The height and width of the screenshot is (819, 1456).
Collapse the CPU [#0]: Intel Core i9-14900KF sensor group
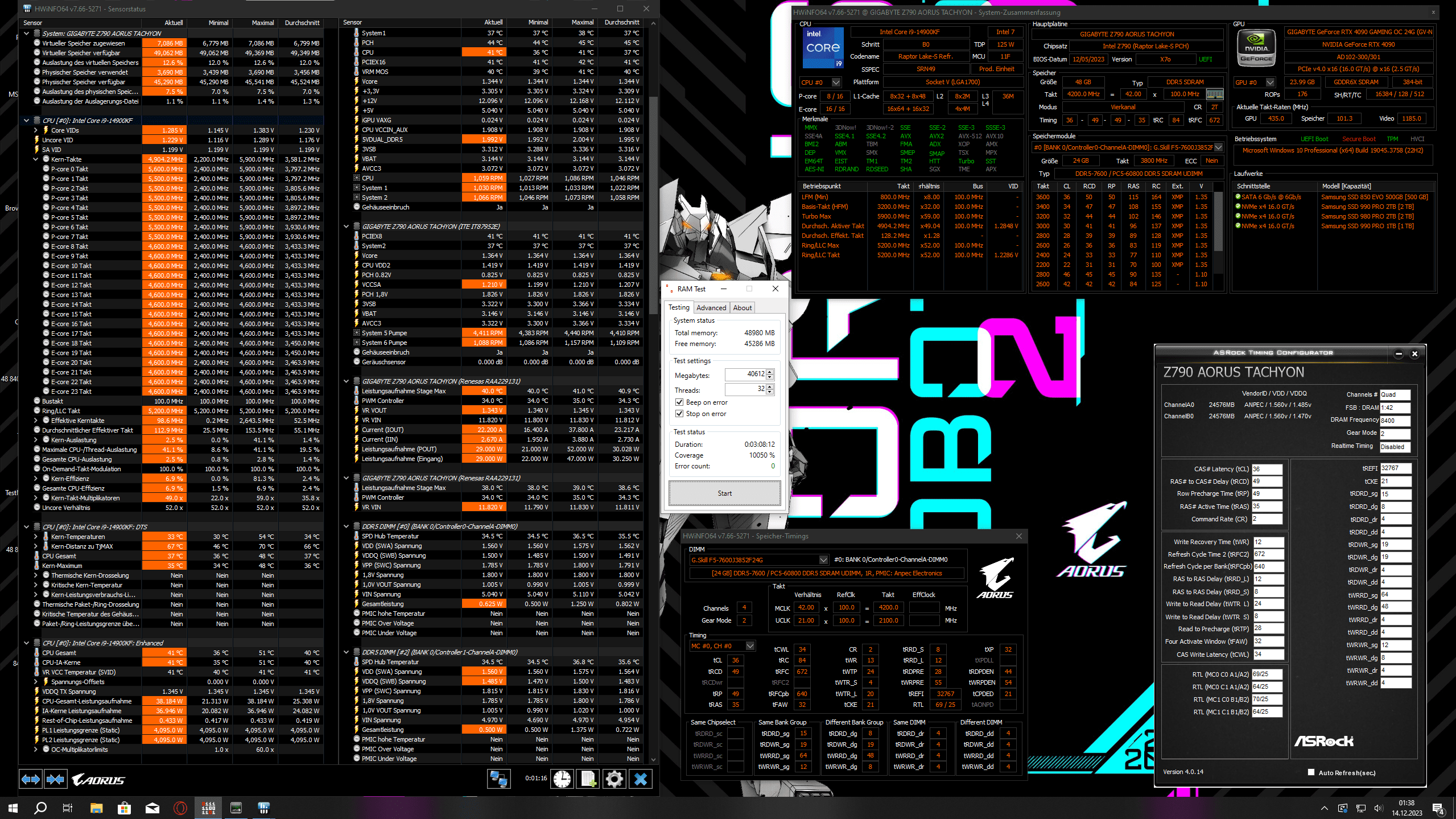pos(27,121)
